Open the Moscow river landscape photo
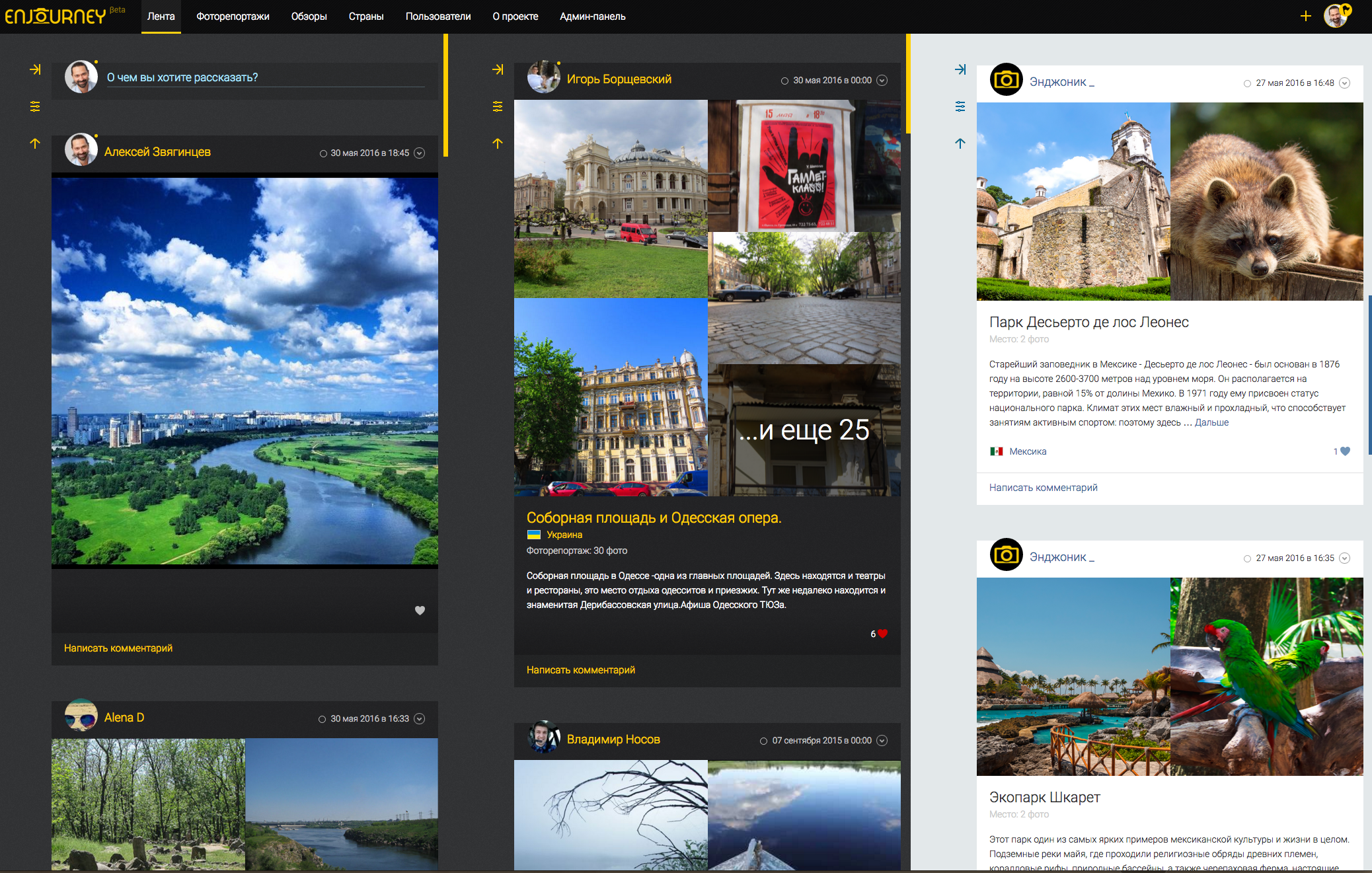The image size is (1372, 873). pyautogui.click(x=245, y=371)
